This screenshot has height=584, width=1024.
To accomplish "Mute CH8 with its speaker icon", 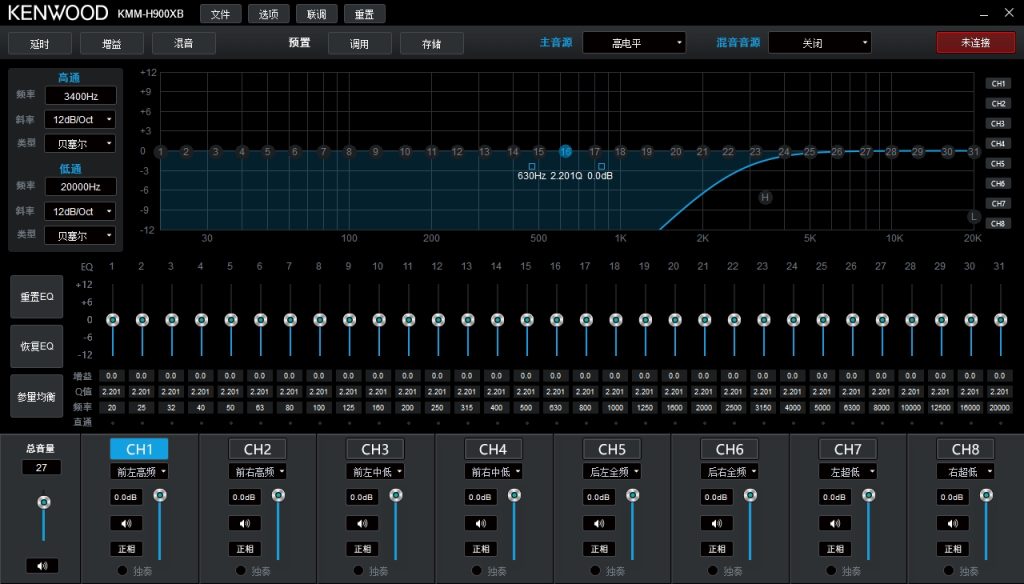I will point(953,523).
